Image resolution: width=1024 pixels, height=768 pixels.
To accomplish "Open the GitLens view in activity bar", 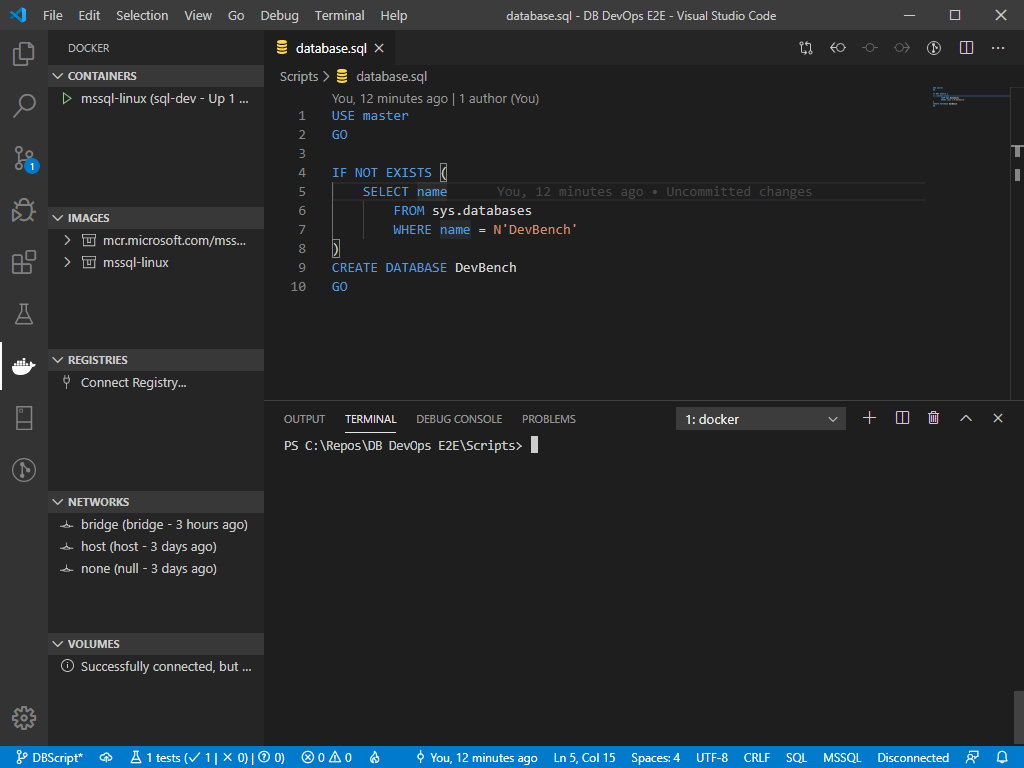I will click(x=24, y=470).
